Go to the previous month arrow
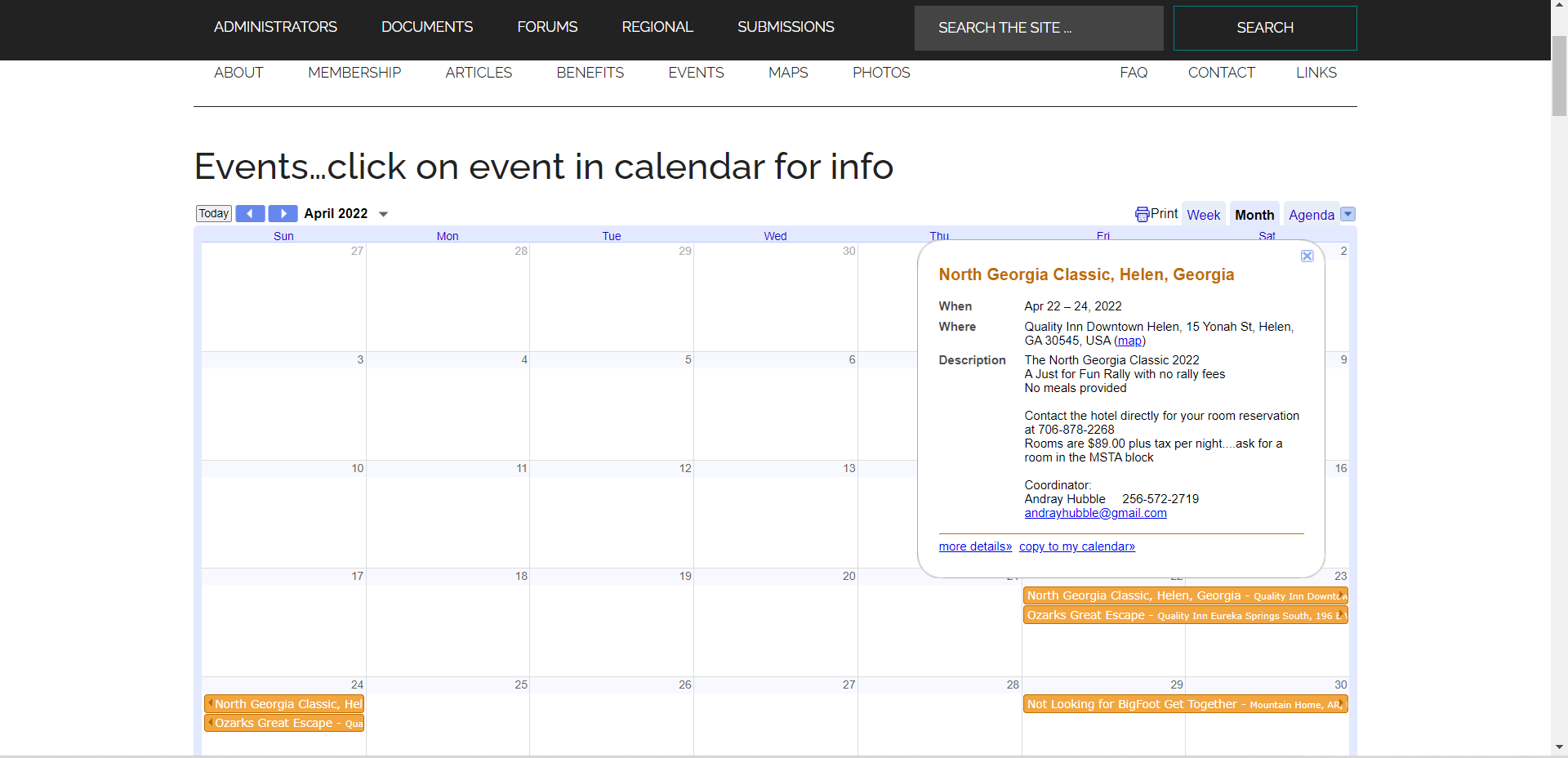This screenshot has height=758, width=1568. 250,214
